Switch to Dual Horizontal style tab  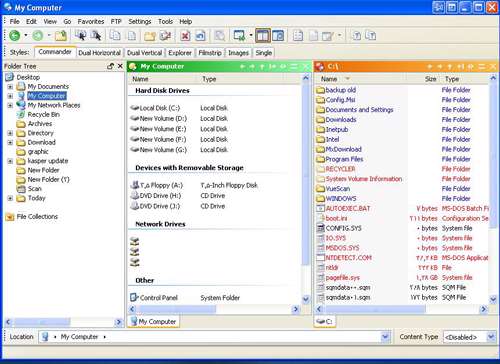(99, 53)
